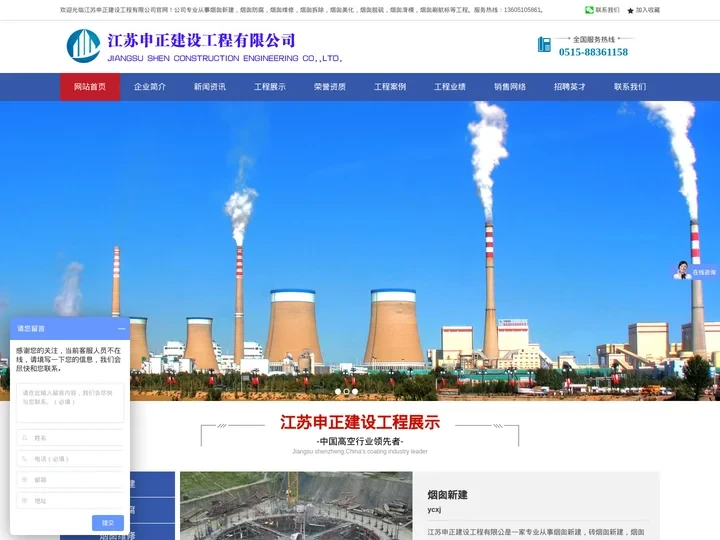Click the power plant banner image

click(x=360, y=251)
